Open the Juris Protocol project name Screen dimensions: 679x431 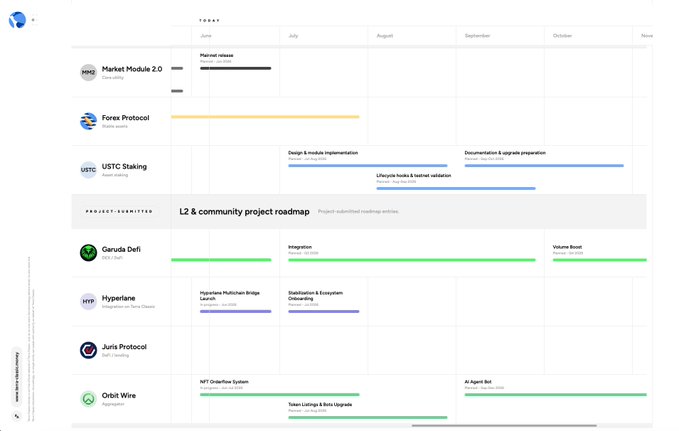point(124,347)
